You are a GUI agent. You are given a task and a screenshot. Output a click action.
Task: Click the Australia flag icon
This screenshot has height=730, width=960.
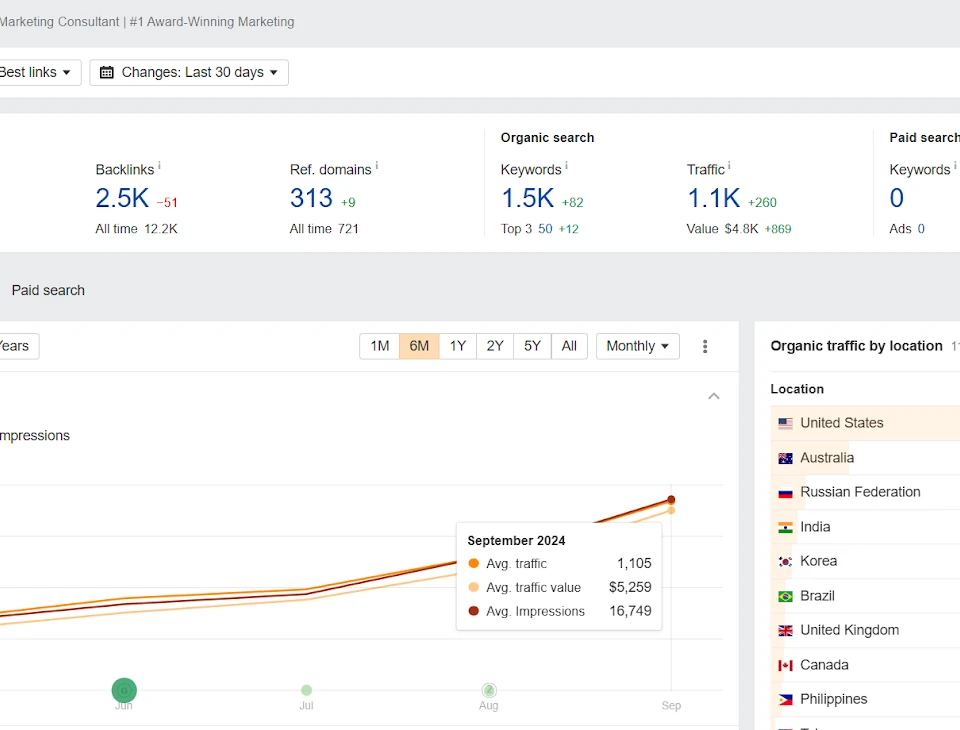(786, 458)
